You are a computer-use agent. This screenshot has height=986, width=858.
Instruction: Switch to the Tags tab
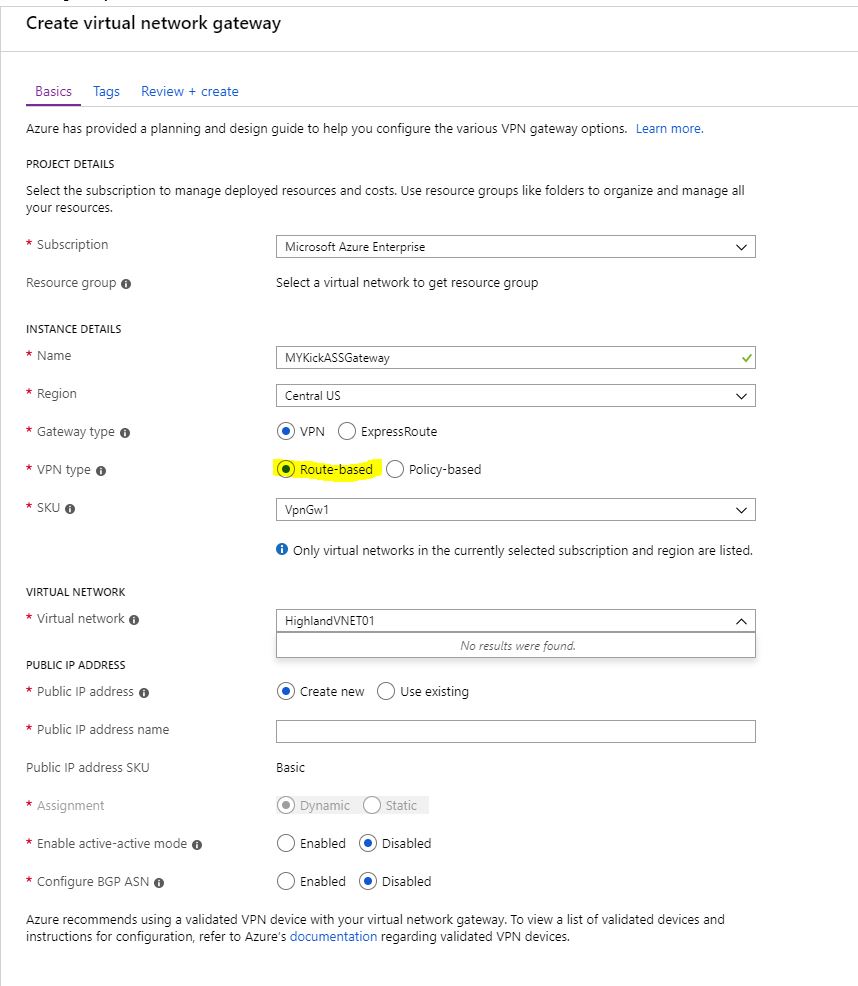106,91
